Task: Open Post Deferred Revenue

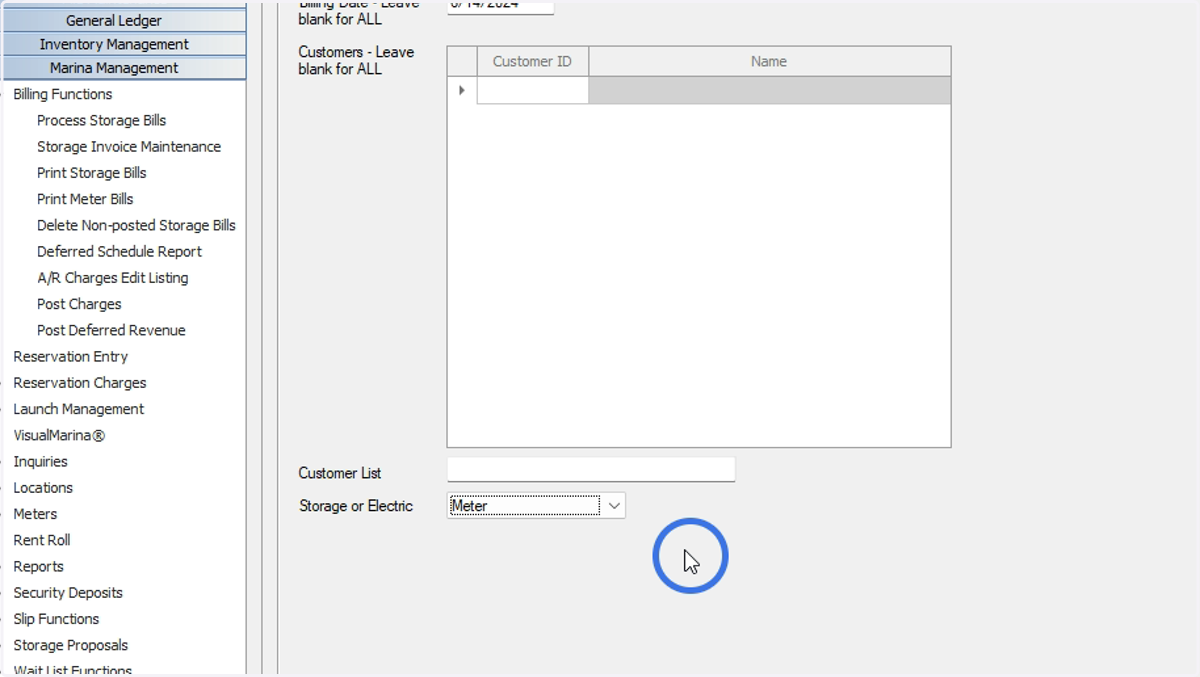Action: (111, 330)
